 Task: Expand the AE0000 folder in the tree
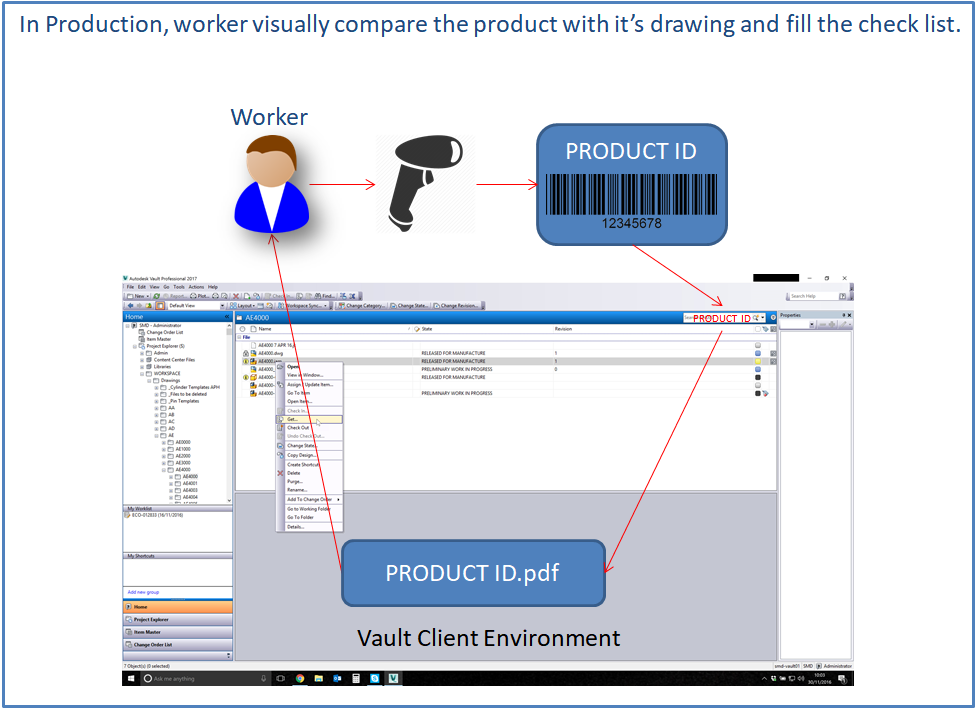[x=165, y=442]
